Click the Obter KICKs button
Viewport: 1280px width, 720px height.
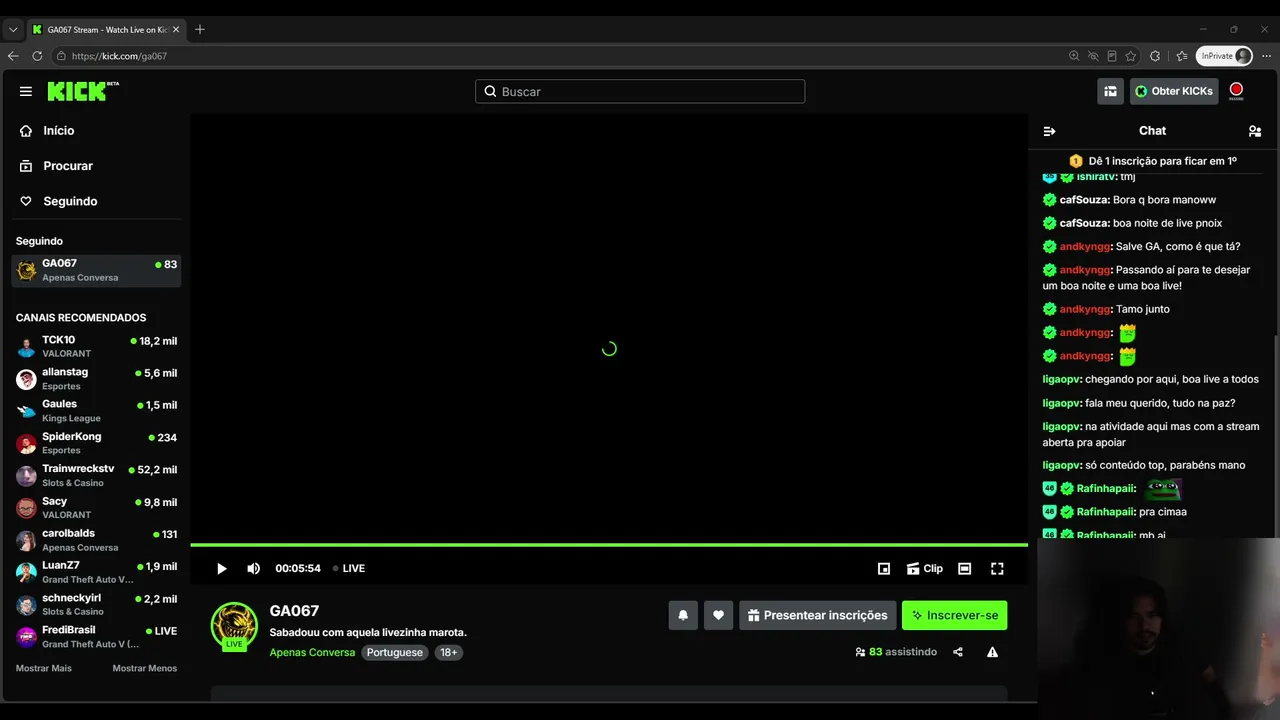coord(1174,91)
